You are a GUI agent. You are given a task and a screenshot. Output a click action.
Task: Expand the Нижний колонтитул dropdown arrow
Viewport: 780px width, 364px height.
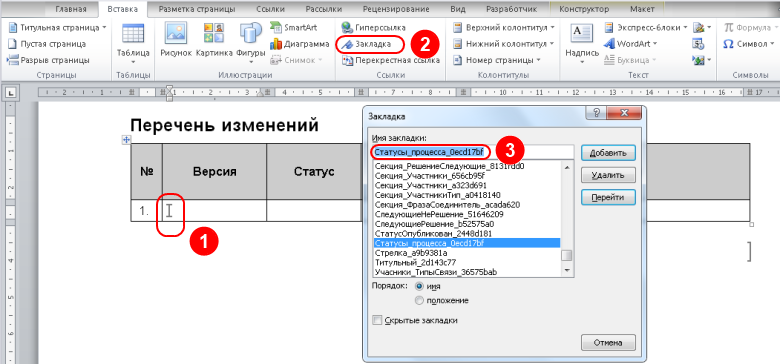[x=552, y=44]
